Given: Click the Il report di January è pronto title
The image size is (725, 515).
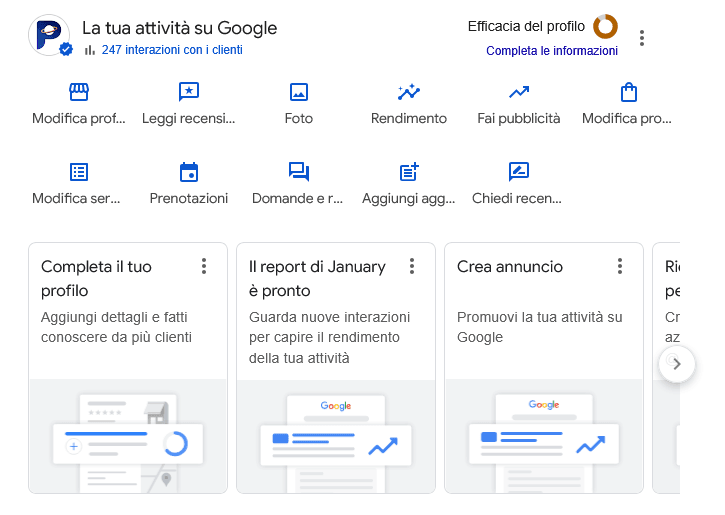Looking at the screenshot, I should pos(317,279).
